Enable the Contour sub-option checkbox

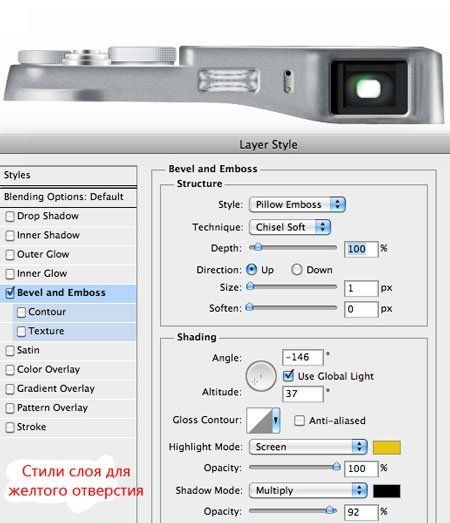(21, 312)
